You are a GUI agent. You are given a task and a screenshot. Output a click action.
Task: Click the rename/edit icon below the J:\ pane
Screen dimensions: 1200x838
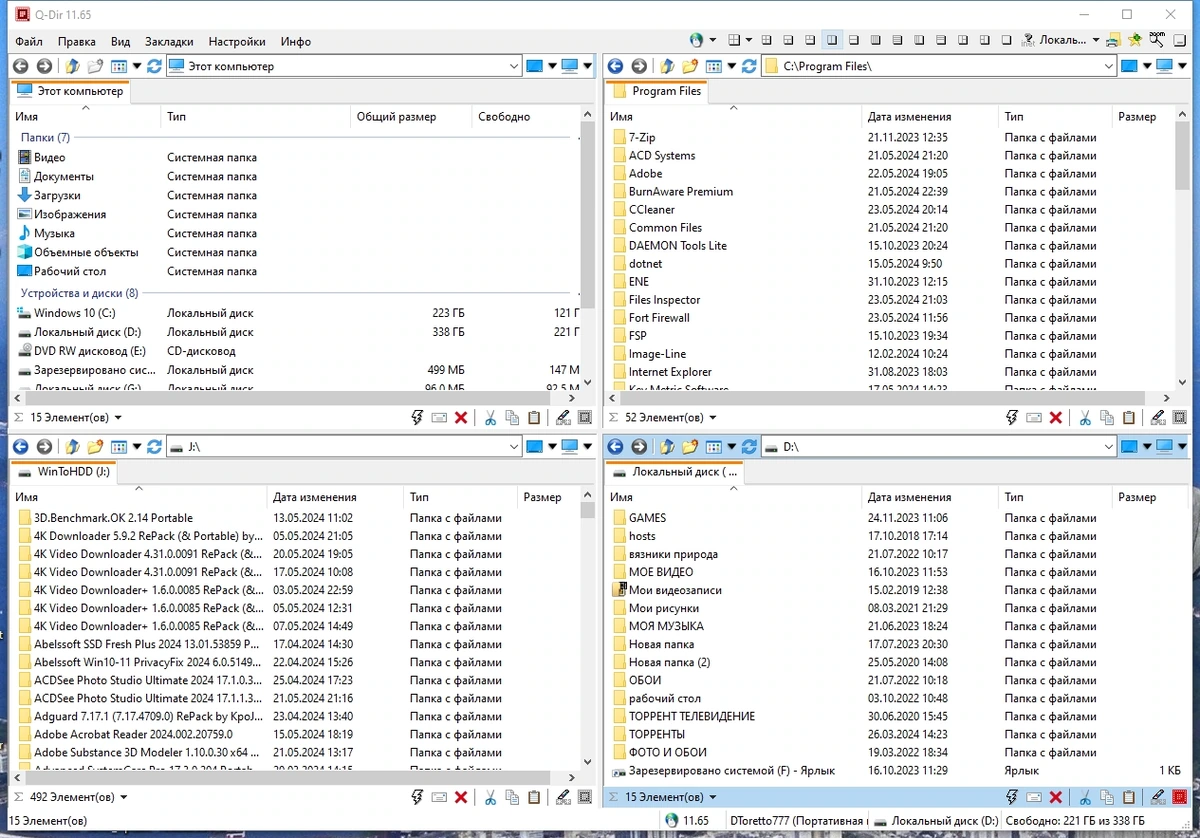(x=563, y=798)
